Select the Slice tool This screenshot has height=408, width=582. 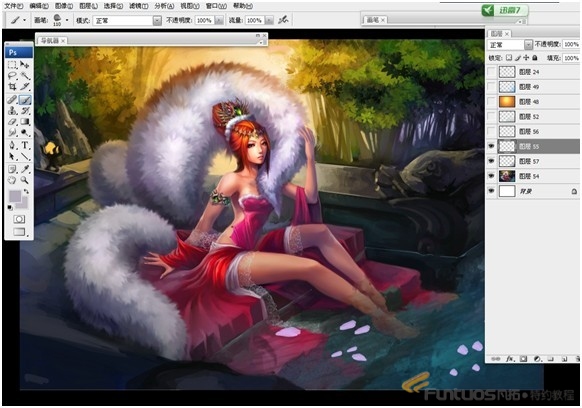25,87
